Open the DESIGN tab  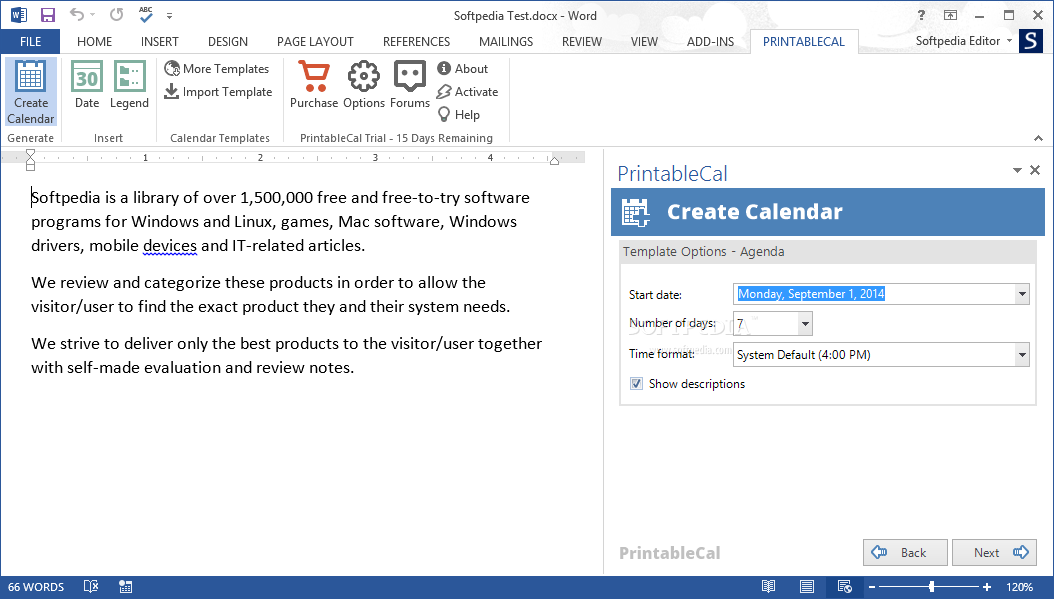pyautogui.click(x=228, y=42)
